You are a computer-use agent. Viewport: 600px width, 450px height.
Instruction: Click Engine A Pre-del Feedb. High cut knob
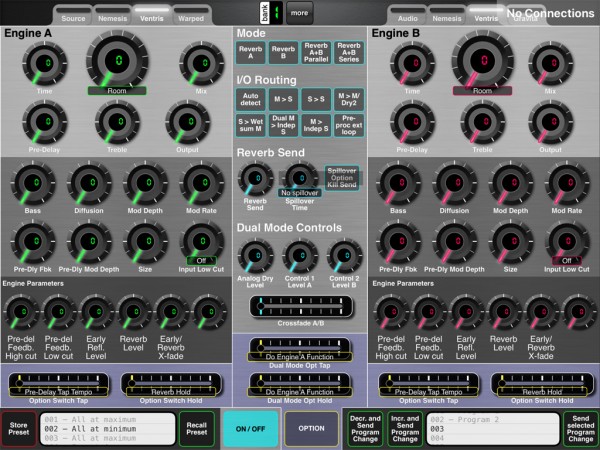(x=21, y=312)
